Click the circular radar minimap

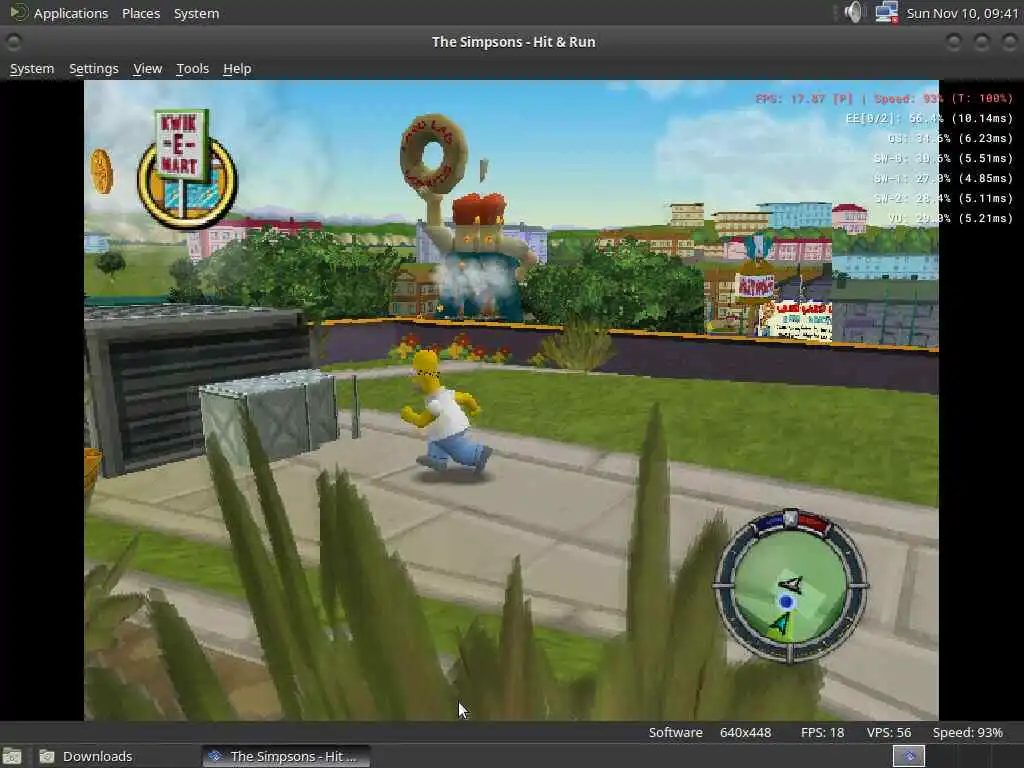[790, 587]
